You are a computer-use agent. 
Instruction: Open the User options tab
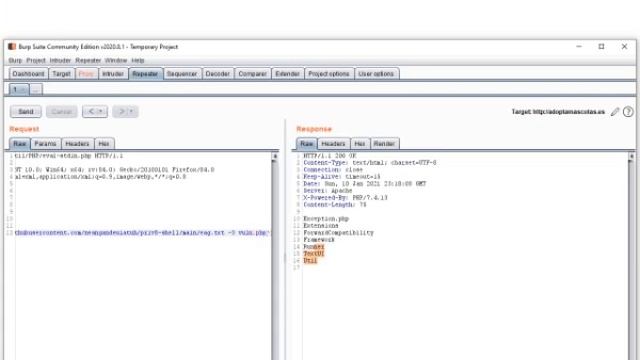[376, 74]
